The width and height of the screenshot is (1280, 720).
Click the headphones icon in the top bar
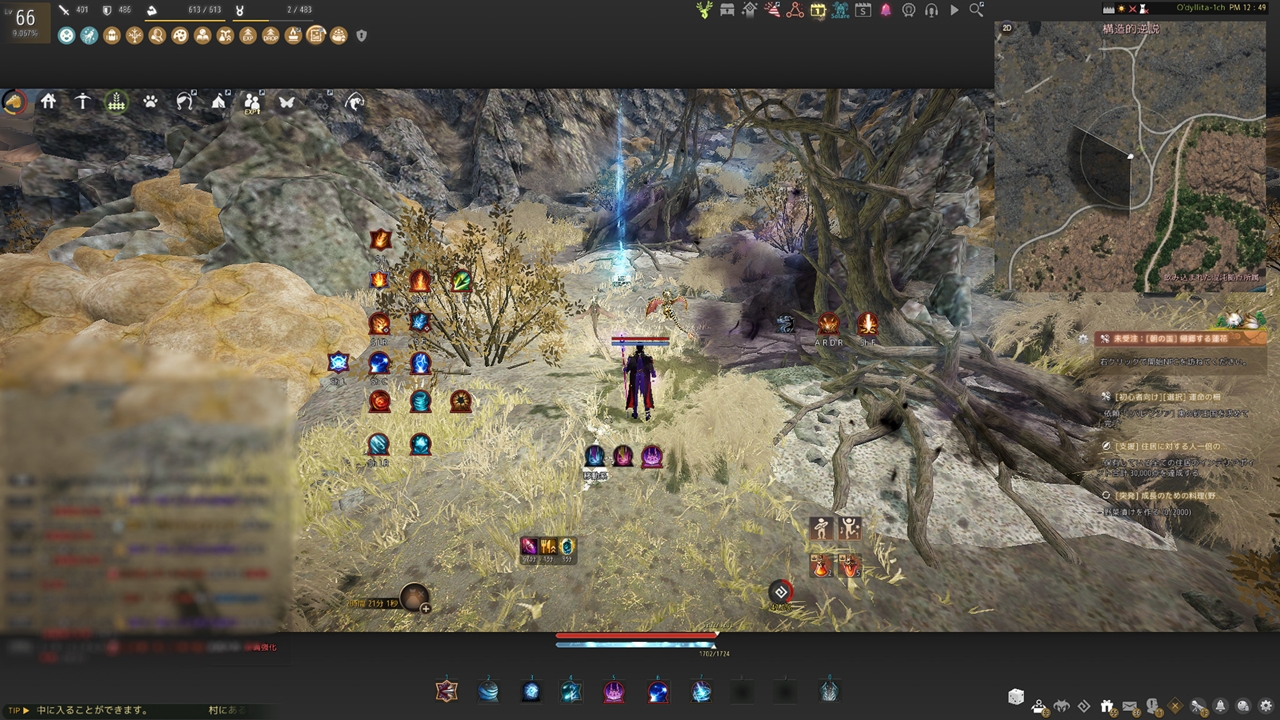tap(931, 10)
